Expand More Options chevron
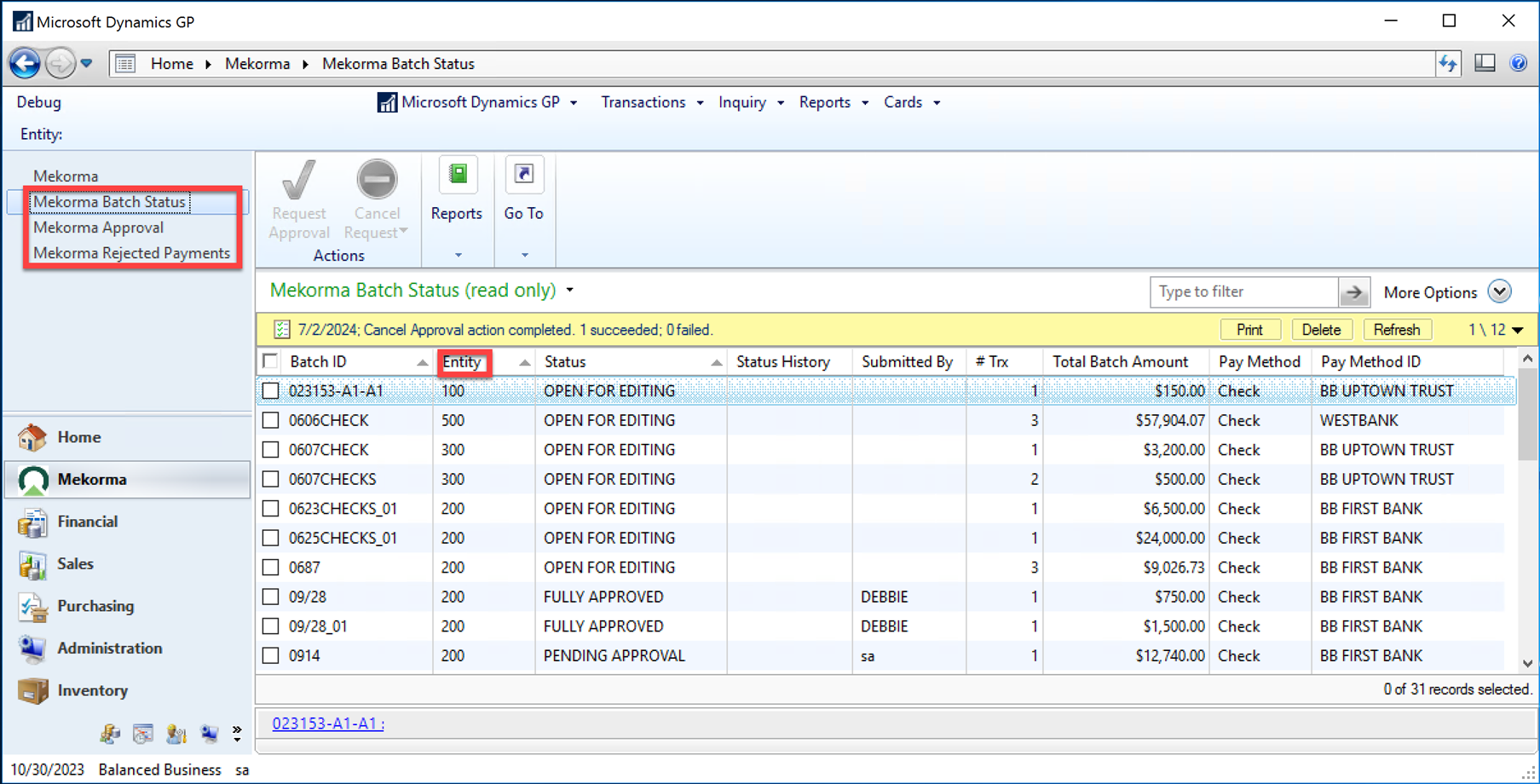1540x784 pixels. [x=1500, y=291]
